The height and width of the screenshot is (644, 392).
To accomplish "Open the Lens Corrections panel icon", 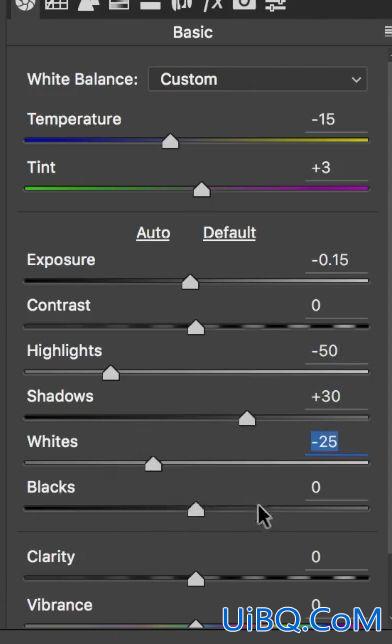I will click(182, 4).
